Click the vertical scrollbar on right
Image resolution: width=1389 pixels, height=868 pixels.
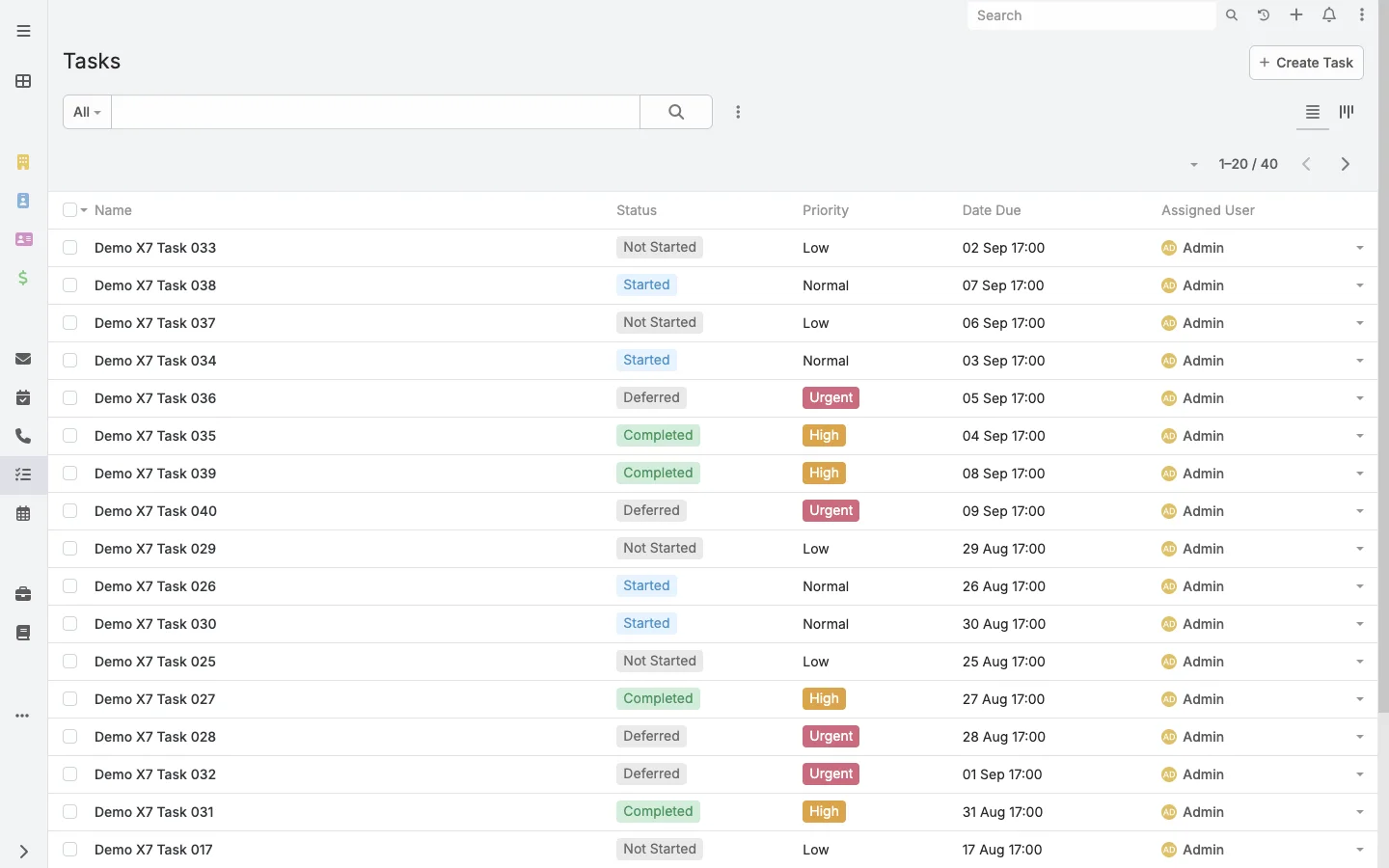click(1383, 357)
